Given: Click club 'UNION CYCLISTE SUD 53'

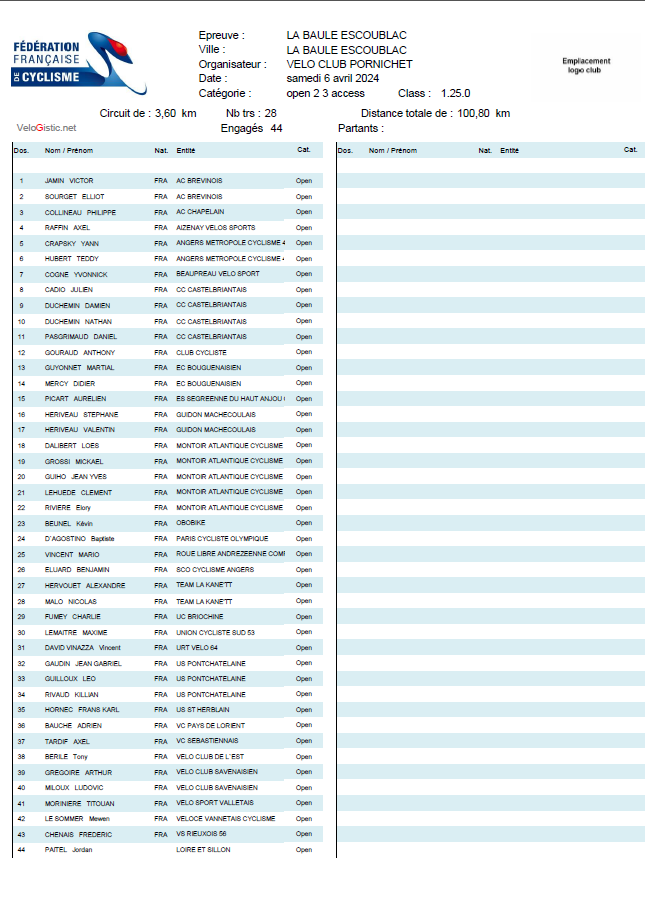Looking at the screenshot, I should 215,632.
